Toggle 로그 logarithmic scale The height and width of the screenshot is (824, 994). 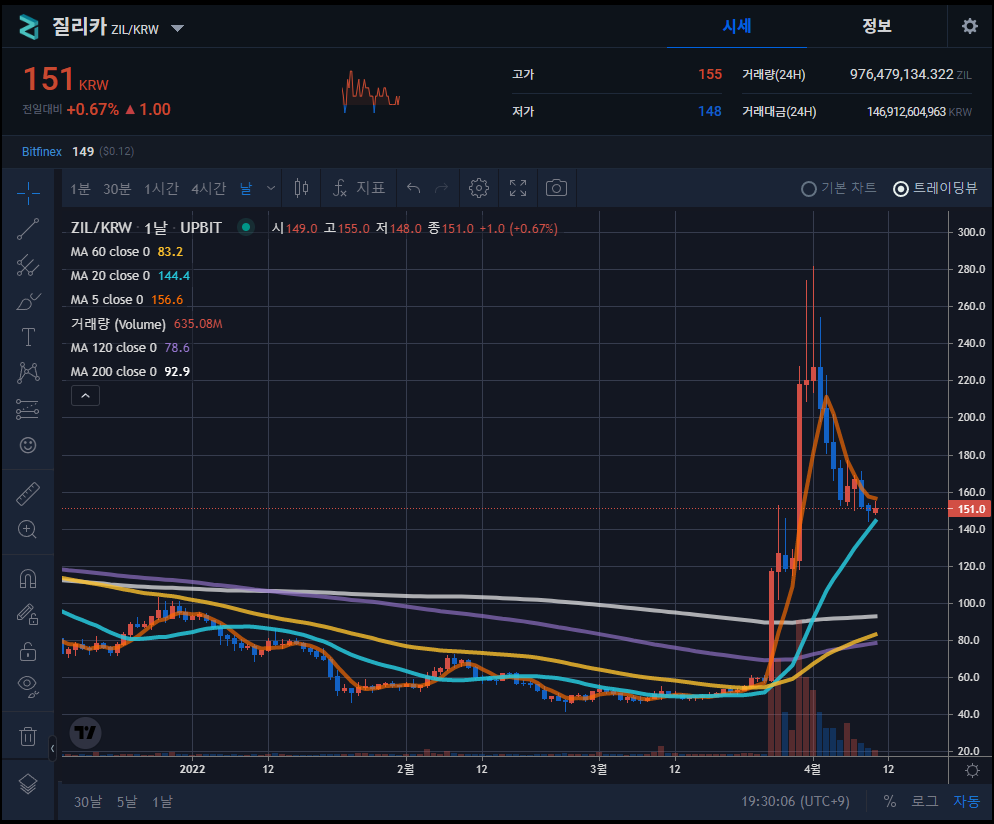(x=925, y=802)
